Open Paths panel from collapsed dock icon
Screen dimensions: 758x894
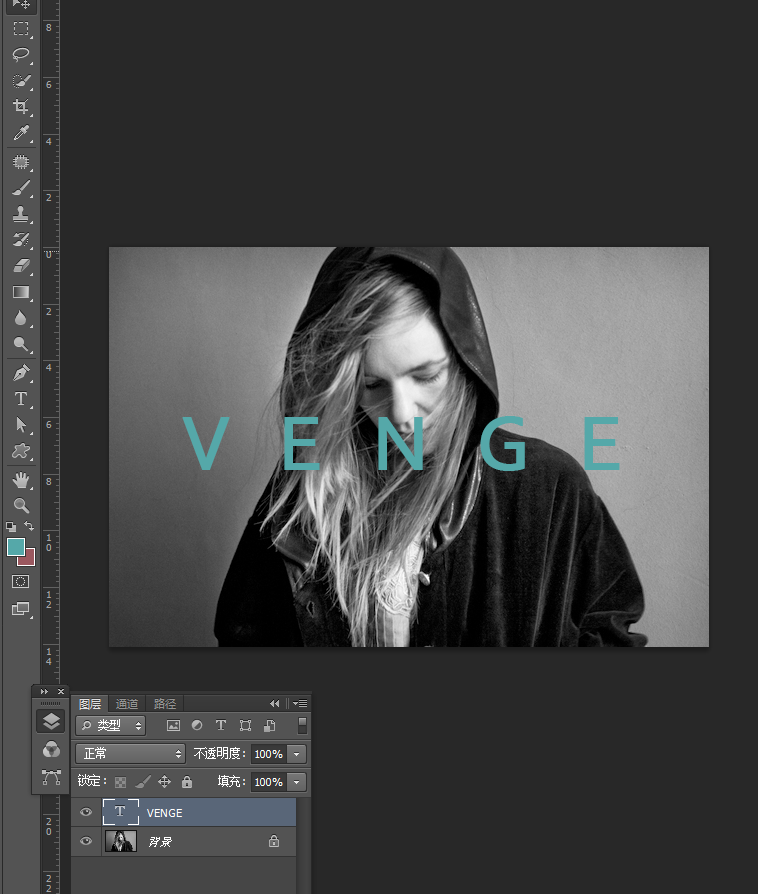(51, 777)
